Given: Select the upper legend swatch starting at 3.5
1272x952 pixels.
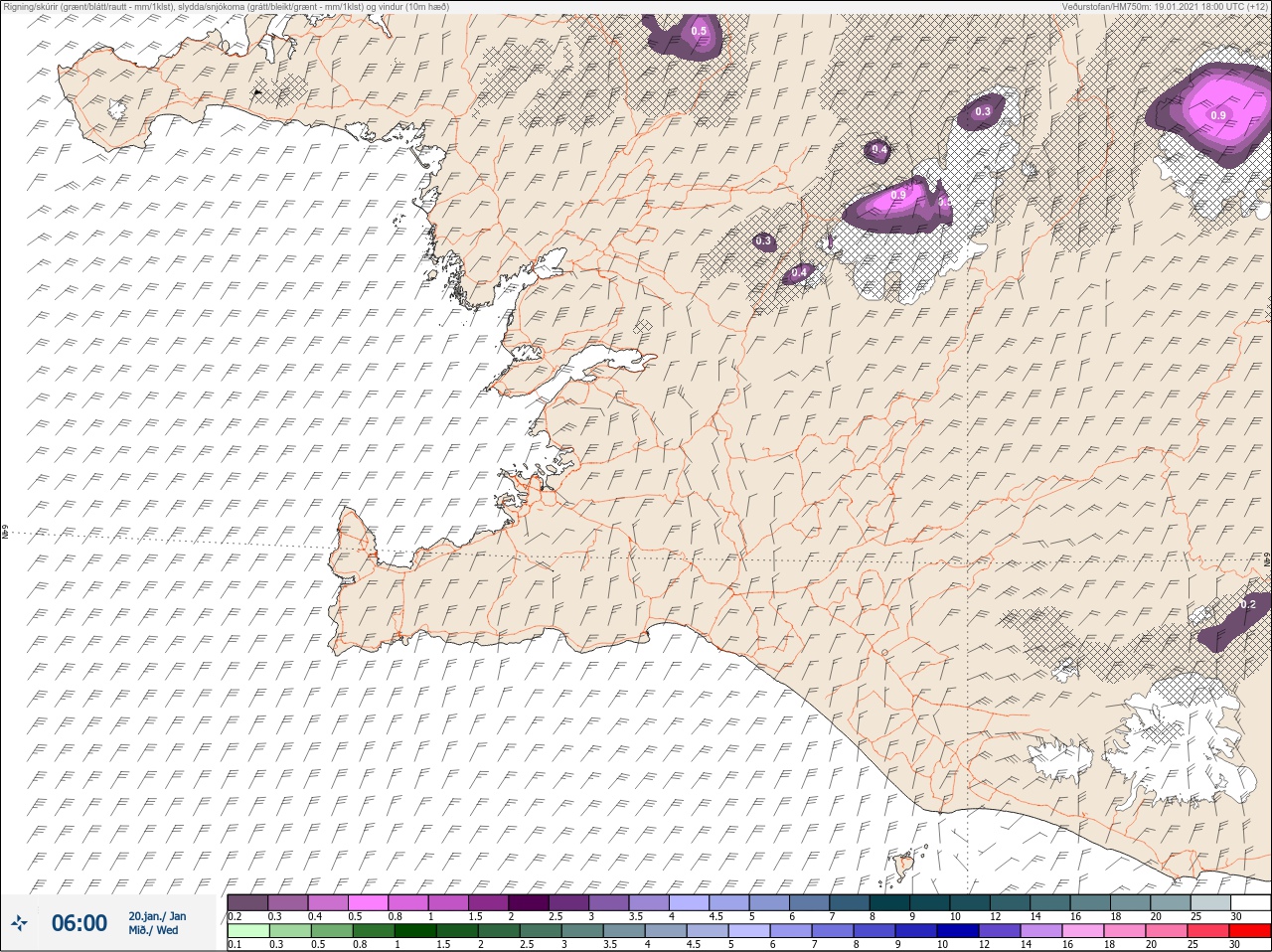Looking at the screenshot, I should 651,902.
